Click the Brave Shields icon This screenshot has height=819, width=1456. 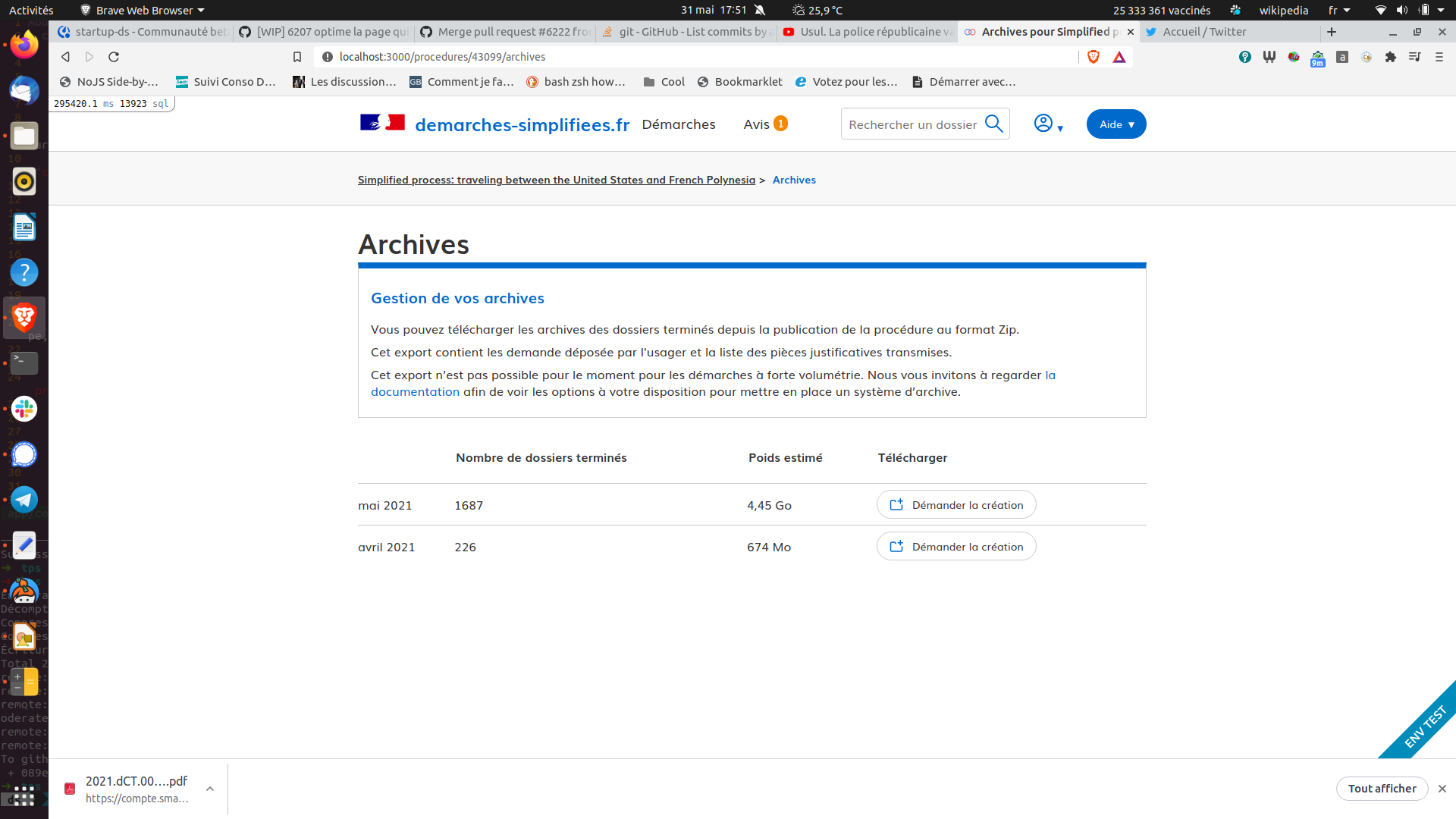tap(1094, 57)
